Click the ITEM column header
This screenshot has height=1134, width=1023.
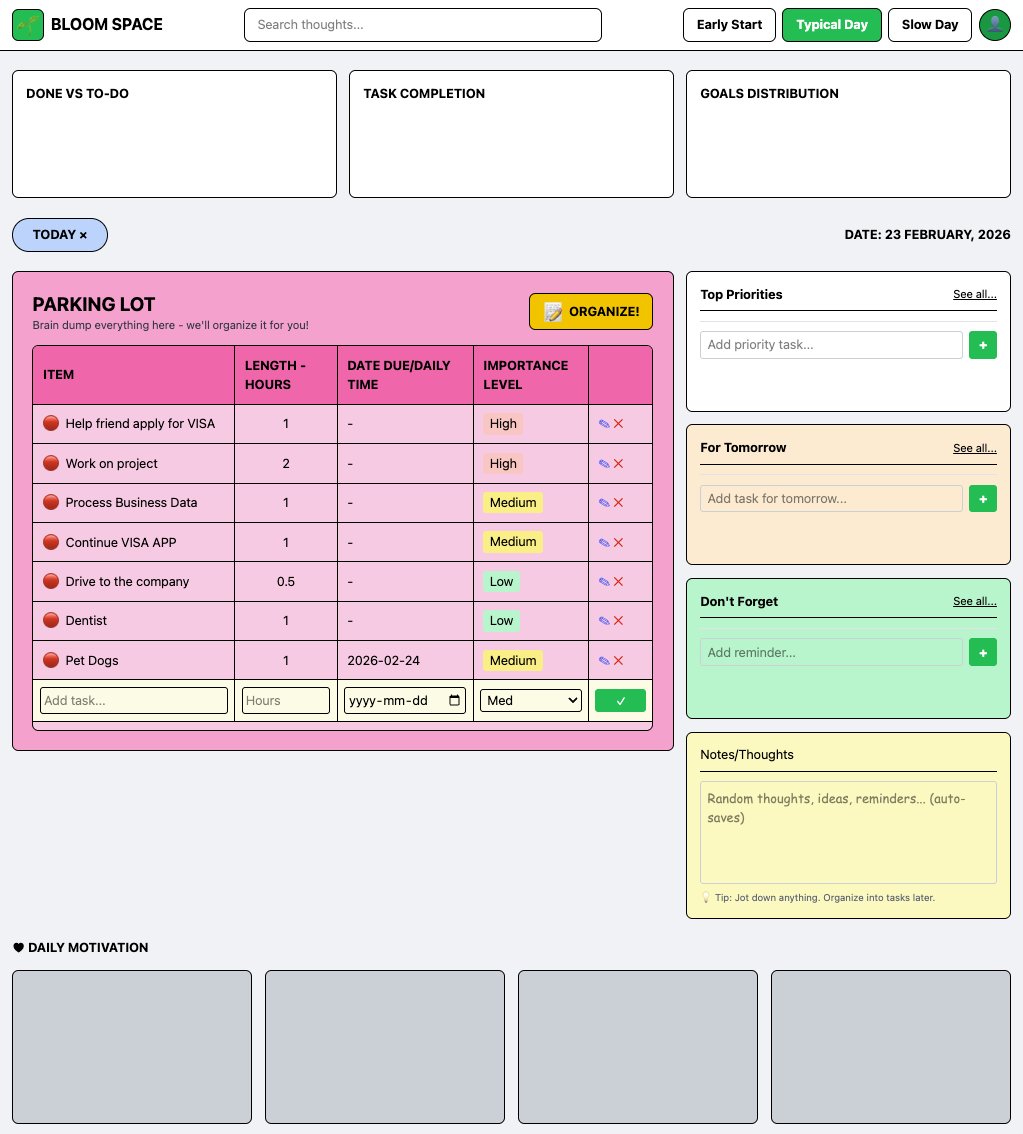tap(133, 375)
